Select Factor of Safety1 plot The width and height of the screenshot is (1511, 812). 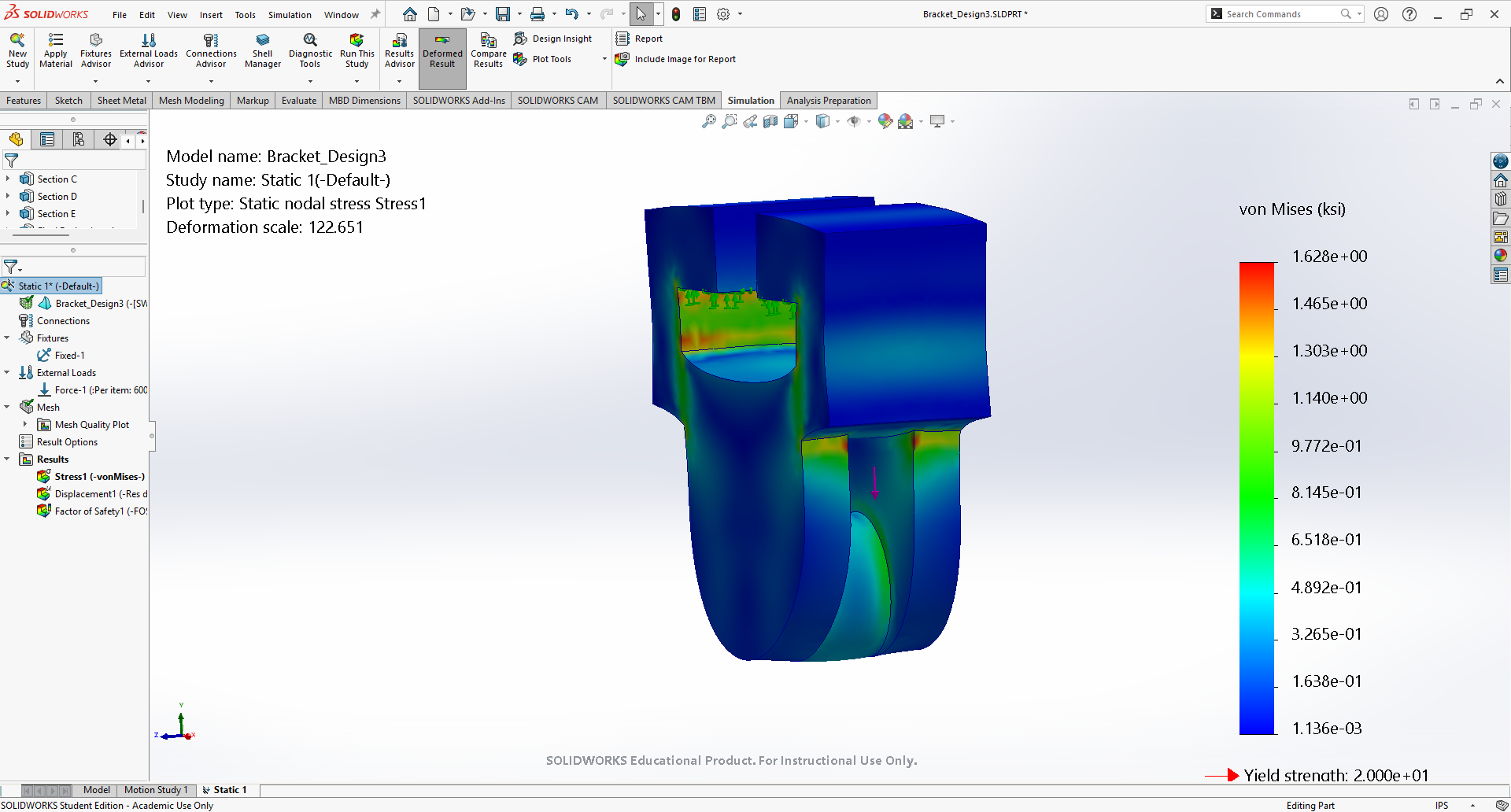click(92, 511)
